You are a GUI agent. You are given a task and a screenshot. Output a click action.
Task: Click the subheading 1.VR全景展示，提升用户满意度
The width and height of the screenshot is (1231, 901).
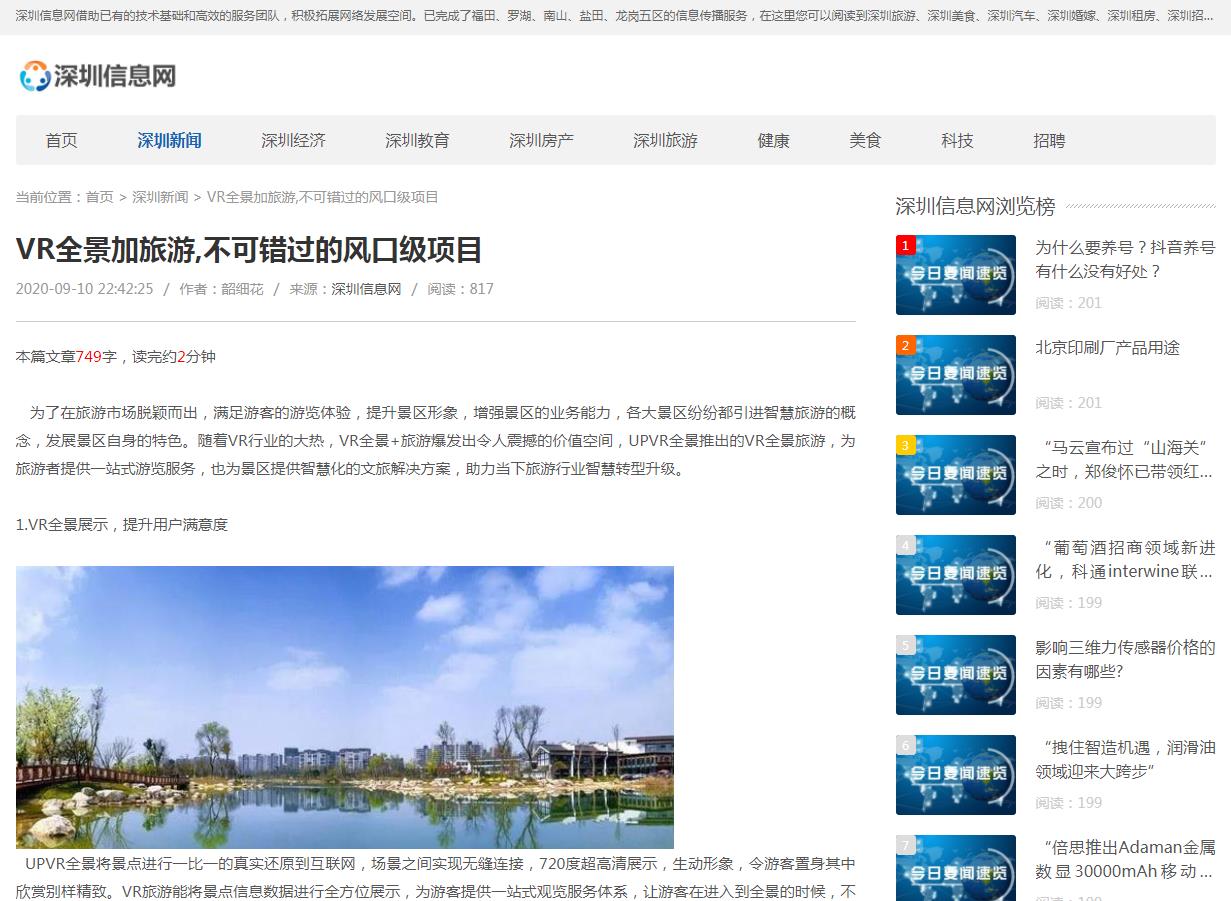click(122, 524)
